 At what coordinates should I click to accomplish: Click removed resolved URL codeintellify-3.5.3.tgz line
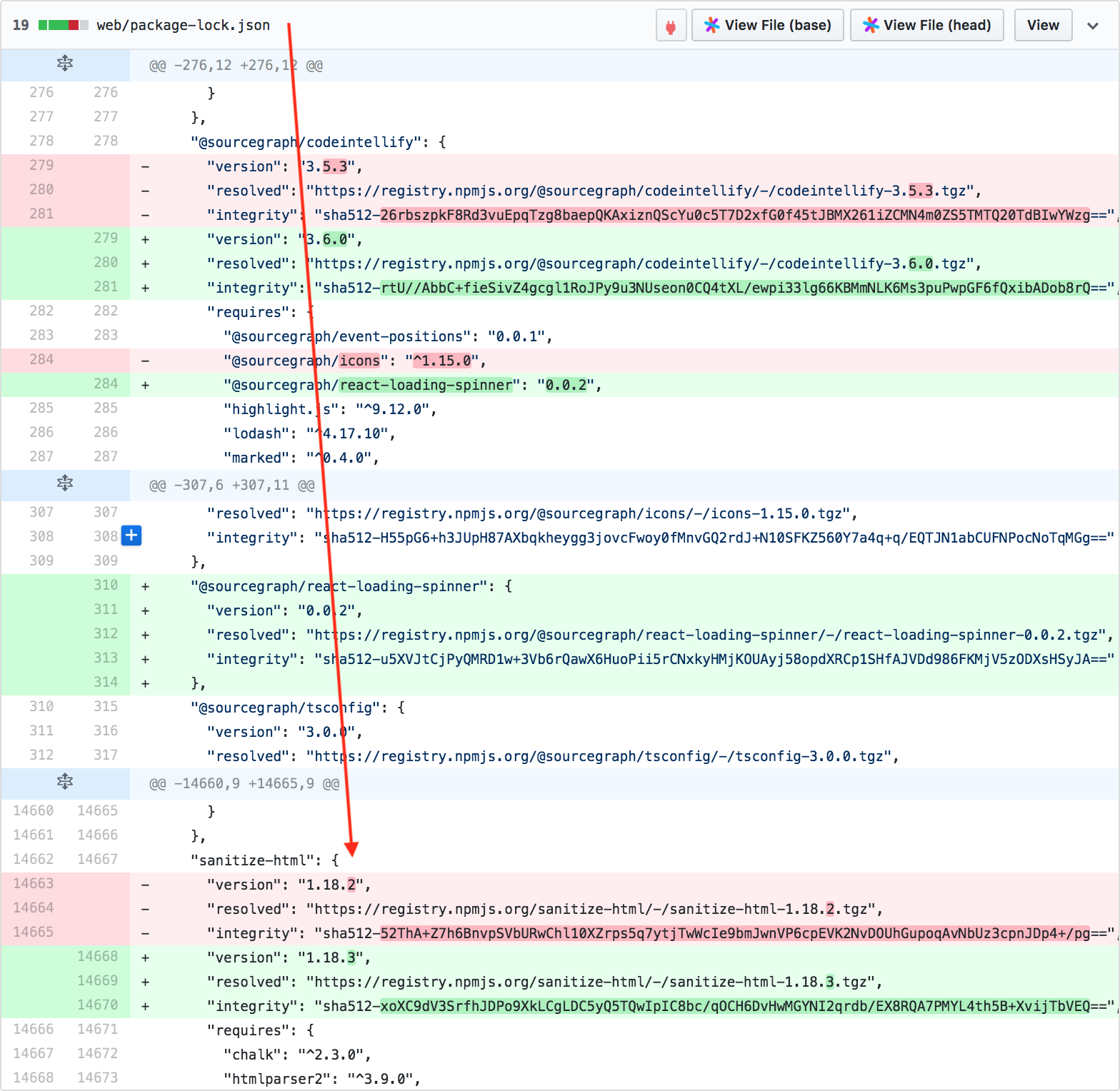click(594, 191)
